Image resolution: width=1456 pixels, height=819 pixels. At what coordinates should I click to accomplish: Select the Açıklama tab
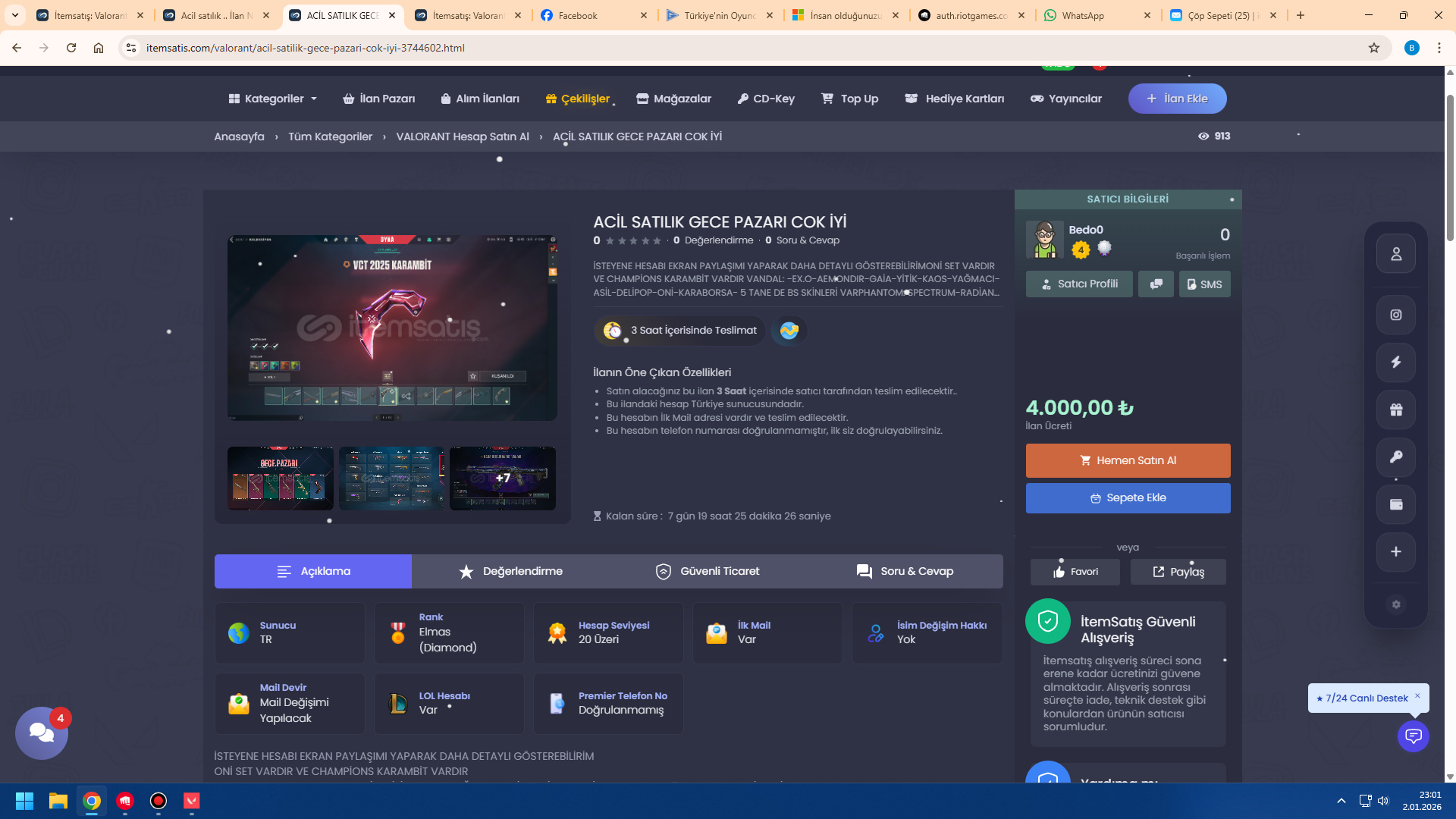pos(313,572)
